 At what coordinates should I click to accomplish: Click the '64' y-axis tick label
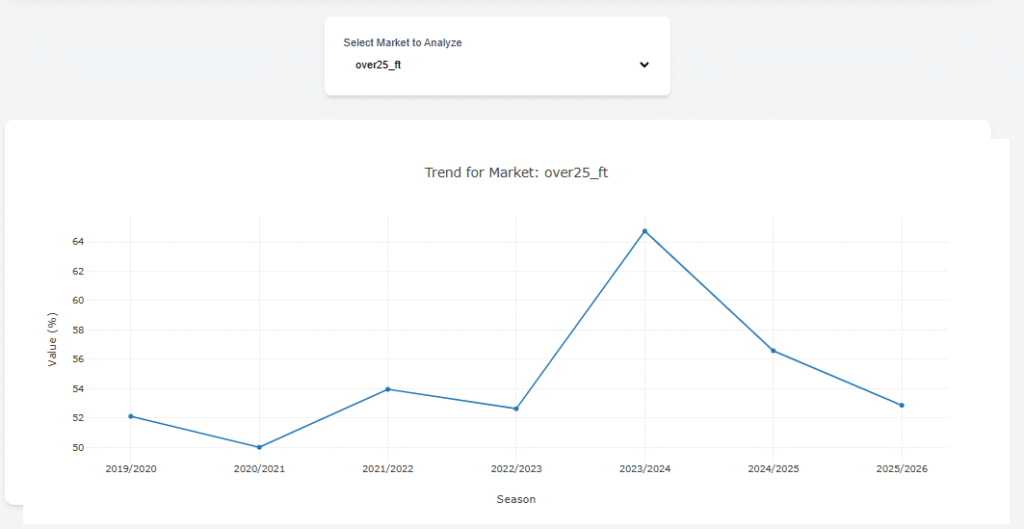[x=78, y=242]
